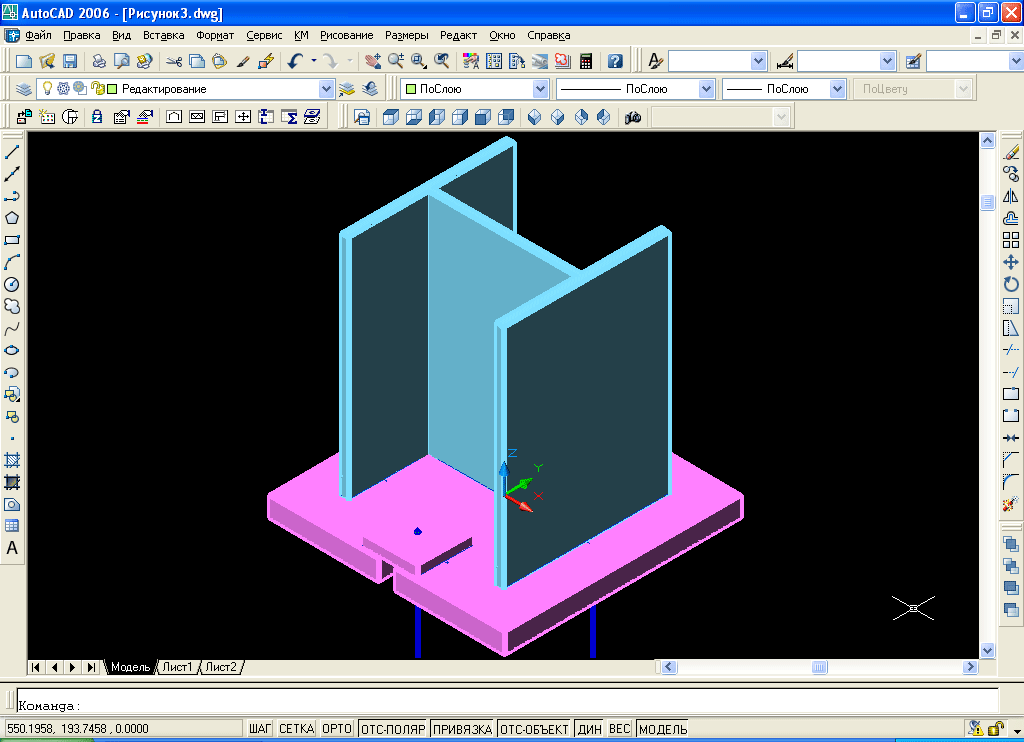Click the Camera view icon
This screenshot has width=1024, height=742.
(633, 118)
